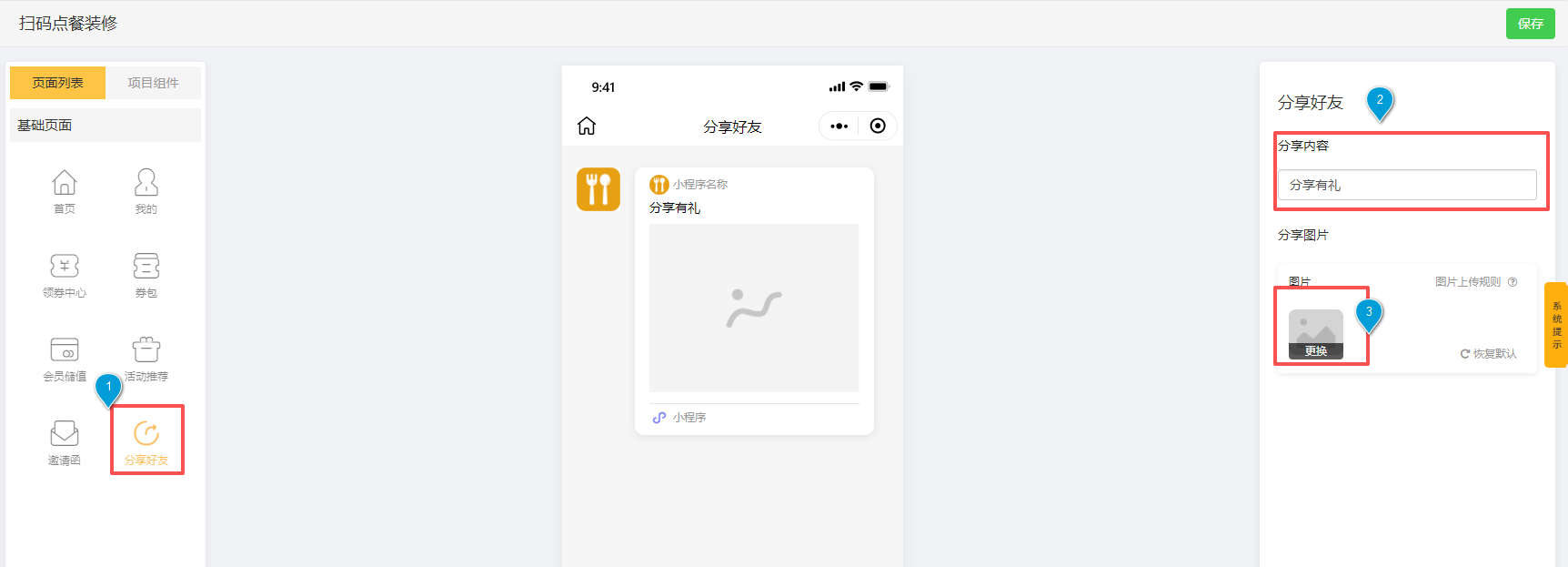Select the 券包 coupon wallet icon

tap(146, 275)
